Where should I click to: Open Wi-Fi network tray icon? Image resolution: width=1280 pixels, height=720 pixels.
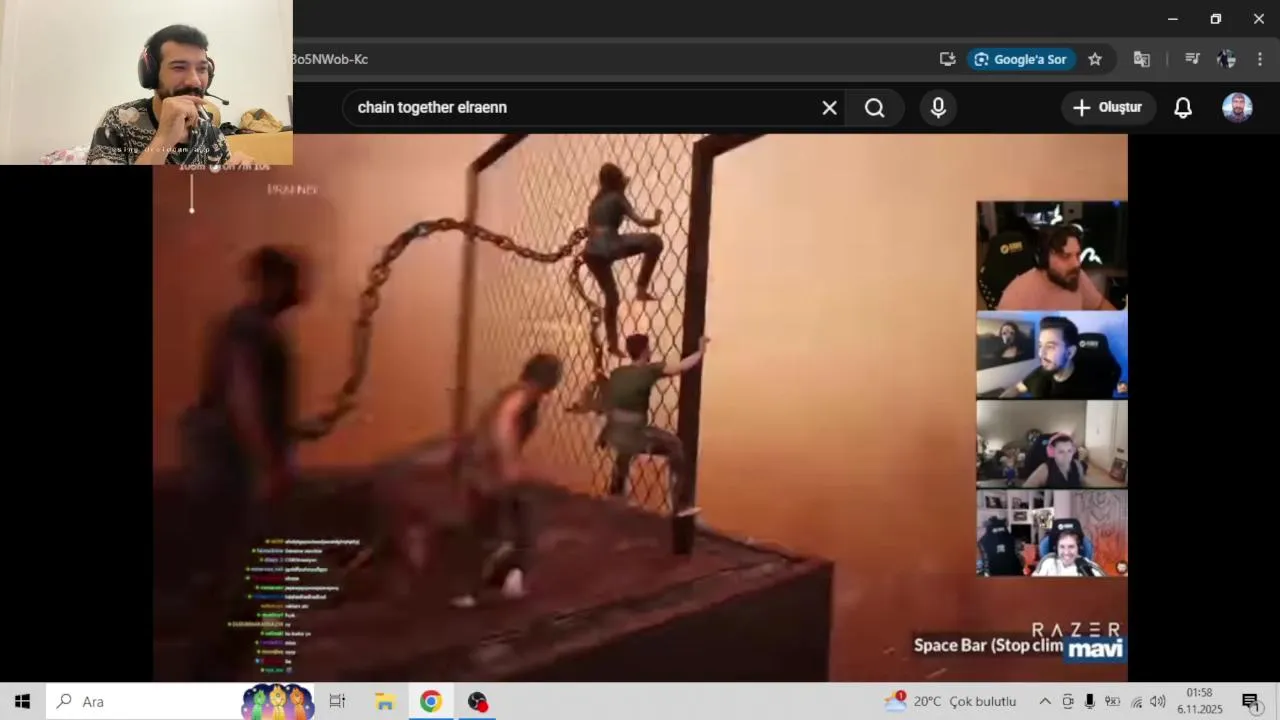(x=1136, y=701)
